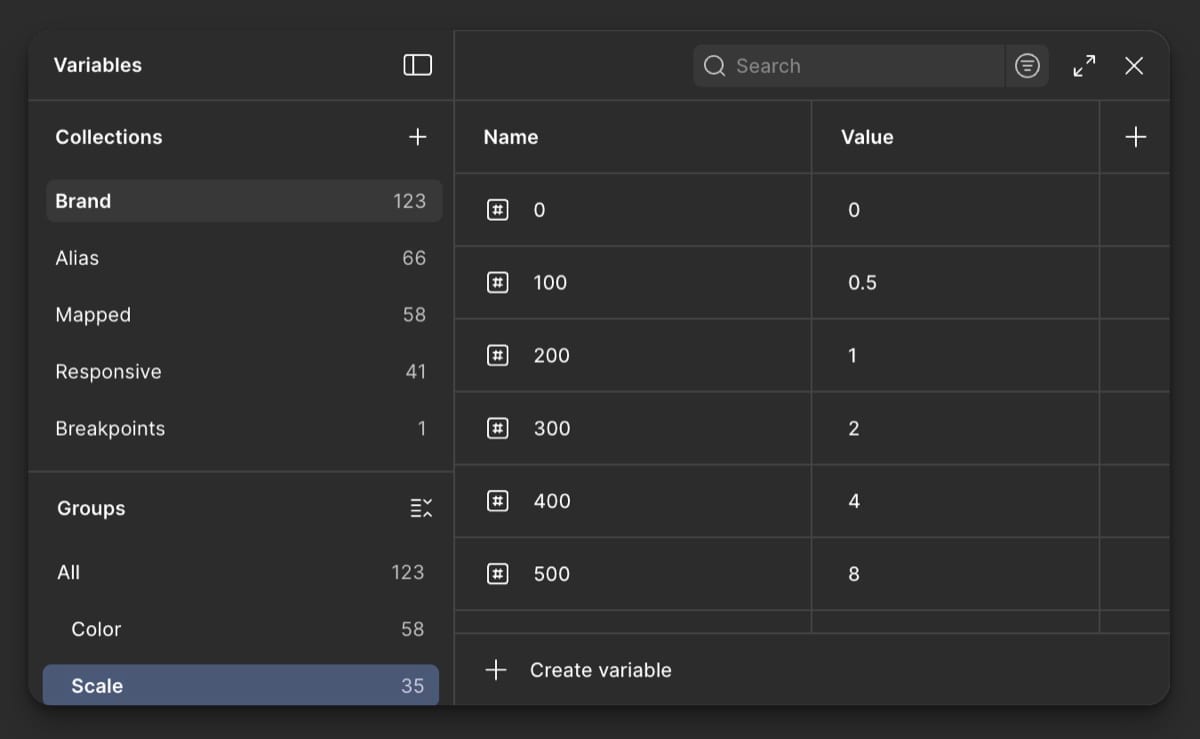The image size is (1200, 739).
Task: Click variable name 300
Action: tap(552, 428)
